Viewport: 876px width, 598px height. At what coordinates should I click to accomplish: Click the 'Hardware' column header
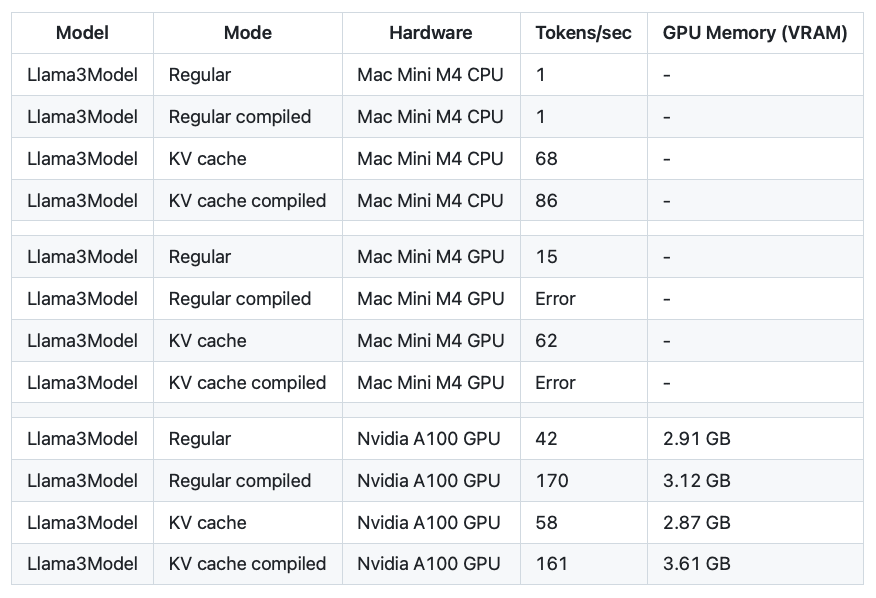point(431,33)
